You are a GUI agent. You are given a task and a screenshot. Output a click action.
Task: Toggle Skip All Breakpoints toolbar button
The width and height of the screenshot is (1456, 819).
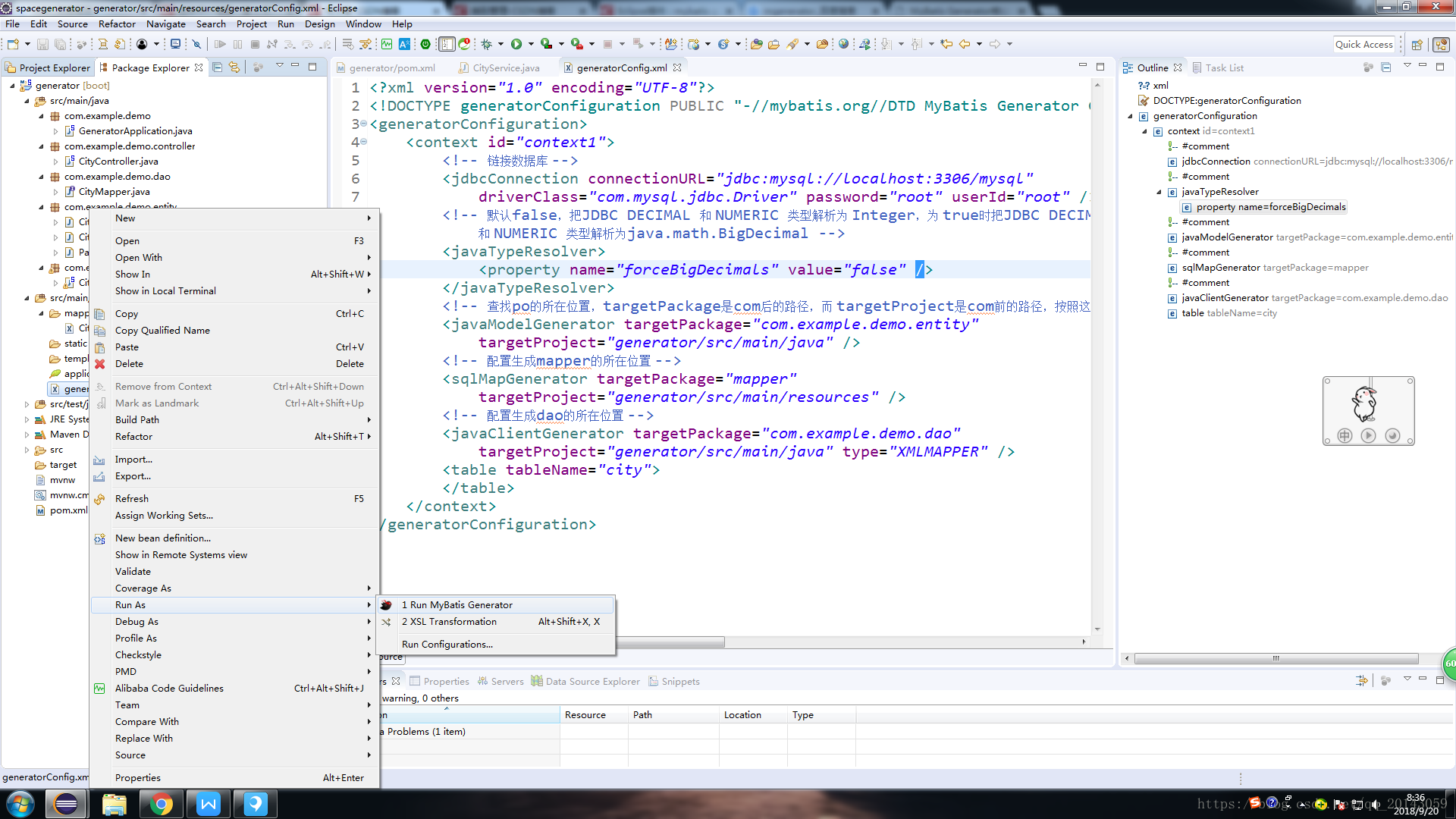196,44
